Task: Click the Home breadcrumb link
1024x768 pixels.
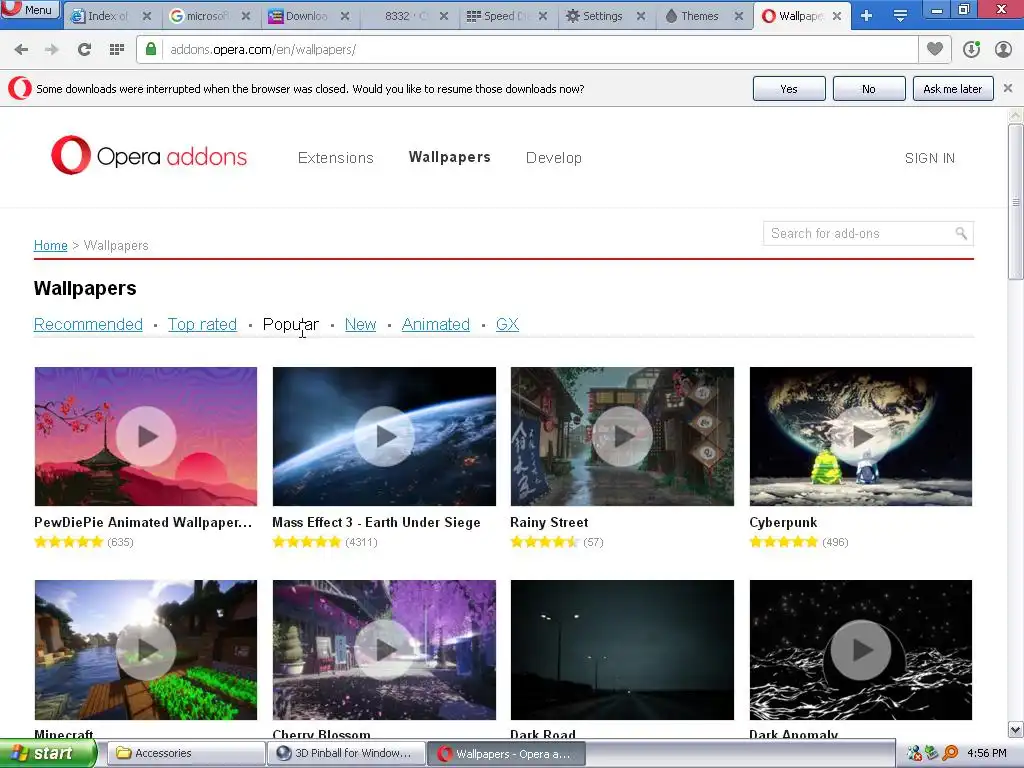Action: coord(50,246)
